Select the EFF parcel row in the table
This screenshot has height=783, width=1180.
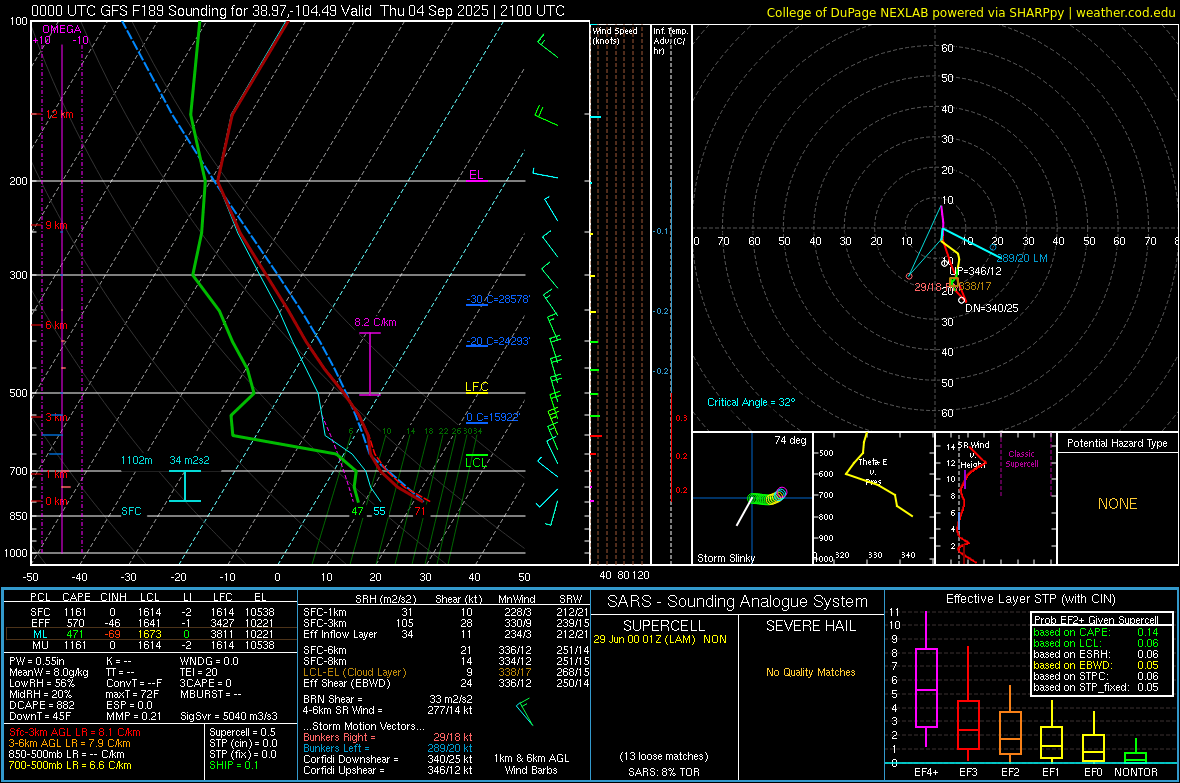tap(151, 623)
